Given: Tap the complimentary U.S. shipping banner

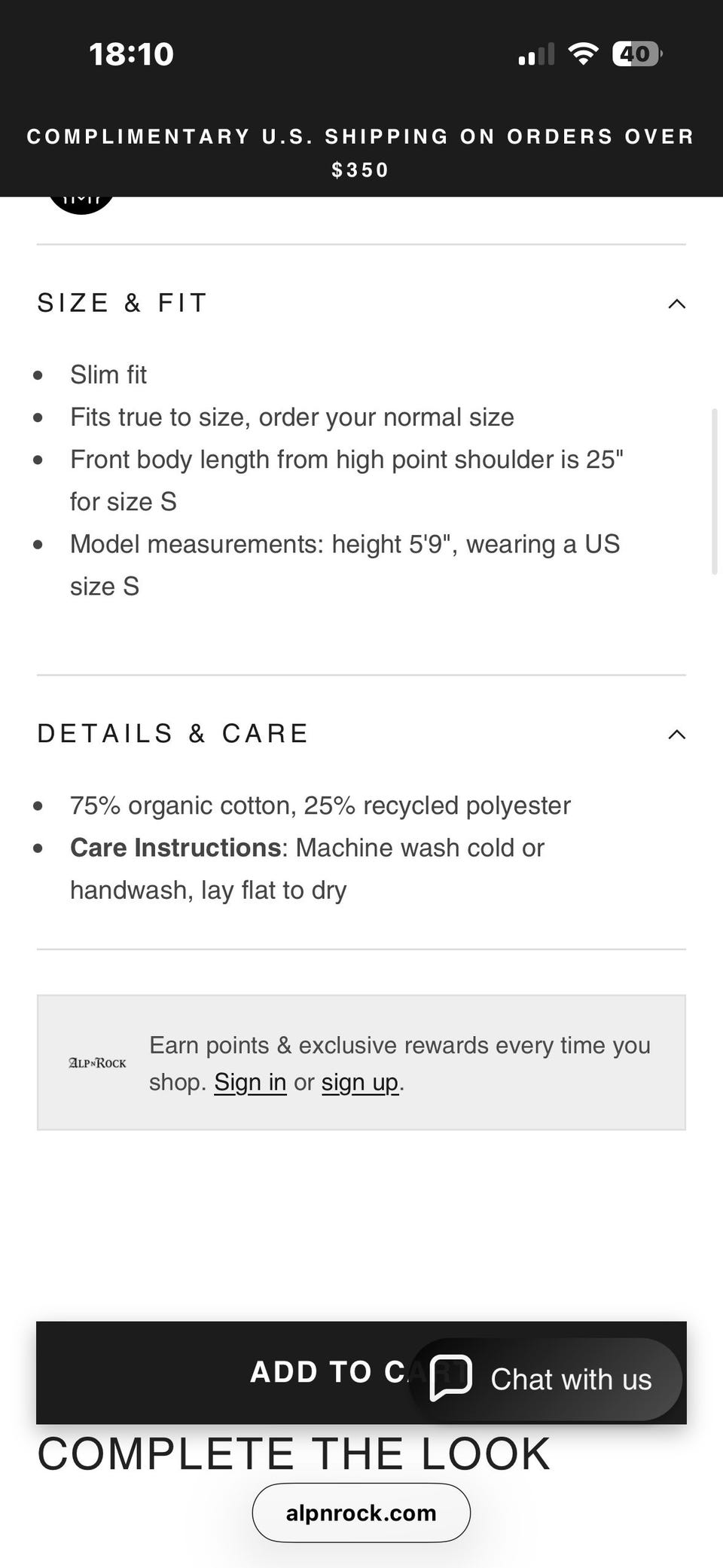Looking at the screenshot, I should click(361, 153).
